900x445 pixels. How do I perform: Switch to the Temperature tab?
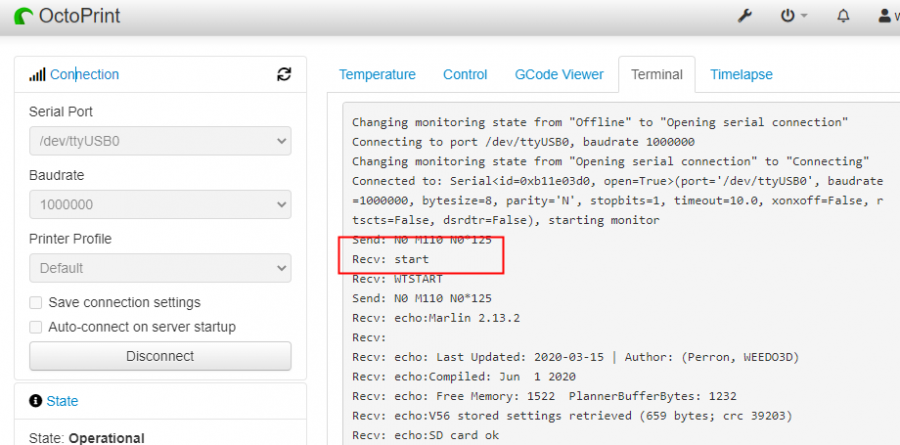377,75
